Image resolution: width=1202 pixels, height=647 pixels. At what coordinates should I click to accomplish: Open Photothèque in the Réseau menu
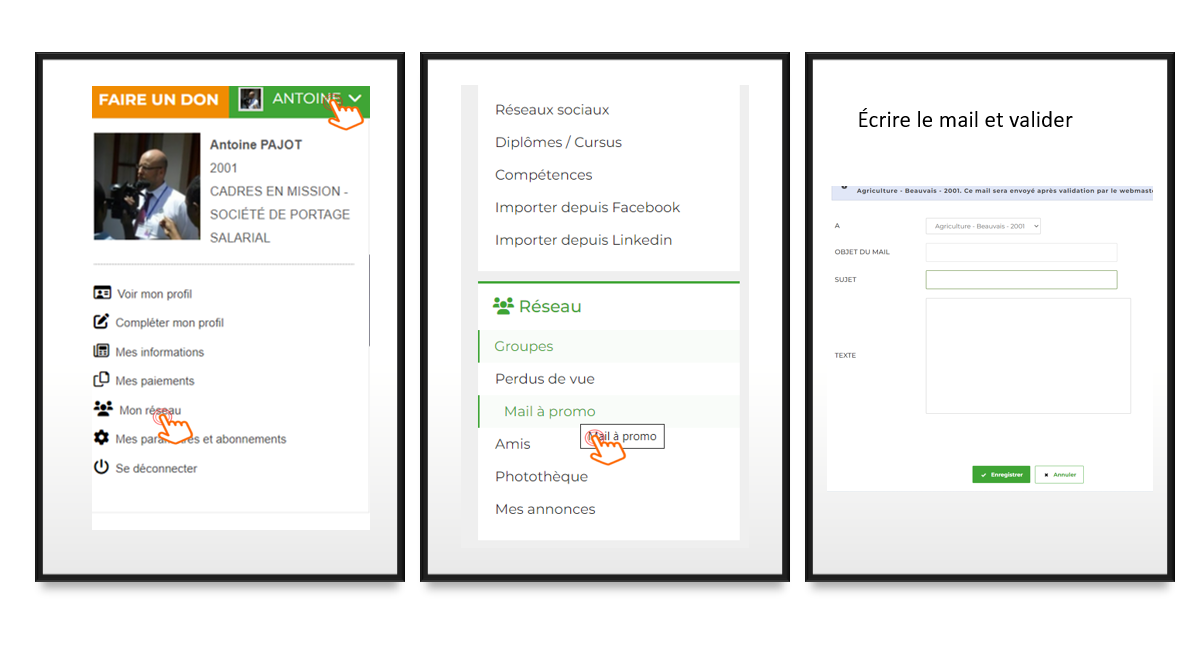541,476
